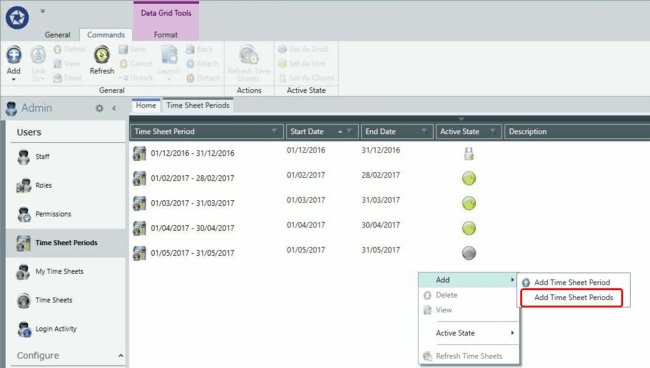Click the Back ribbon command
The height and width of the screenshot is (368, 650).
pyautogui.click(x=199, y=49)
